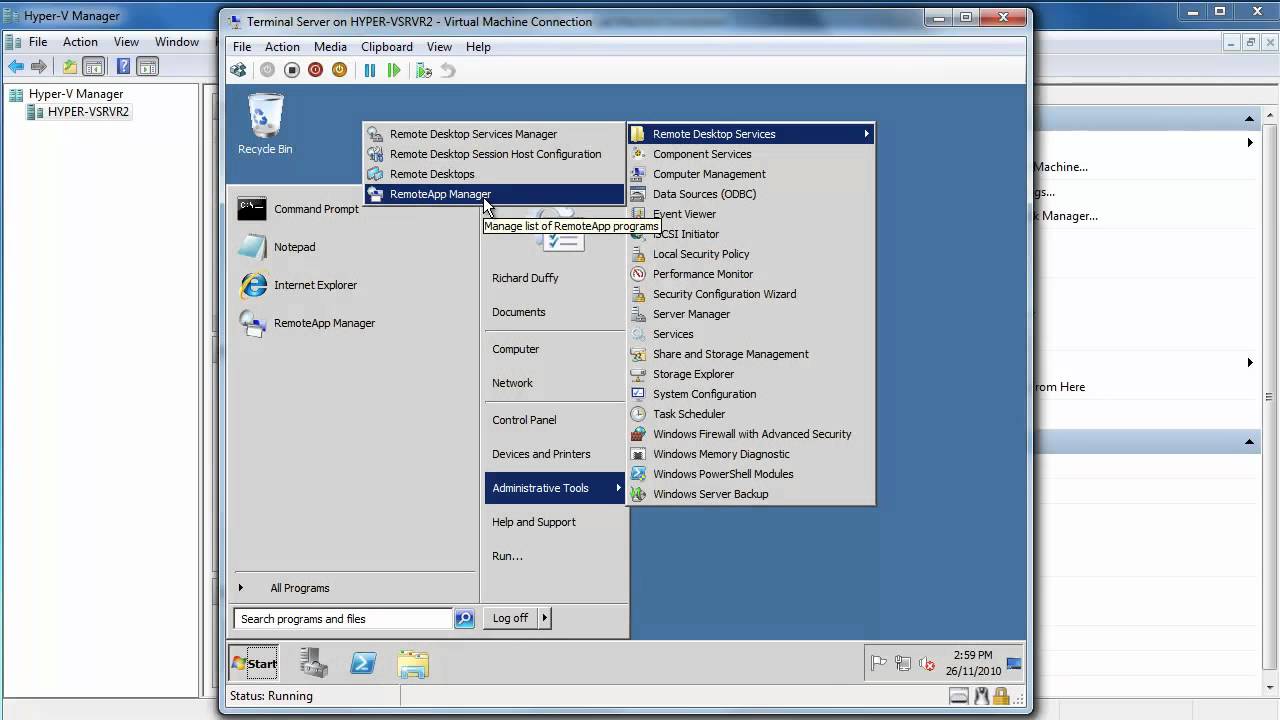This screenshot has height=720, width=1280.
Task: Open Windows Server Backup
Action: [751, 494]
